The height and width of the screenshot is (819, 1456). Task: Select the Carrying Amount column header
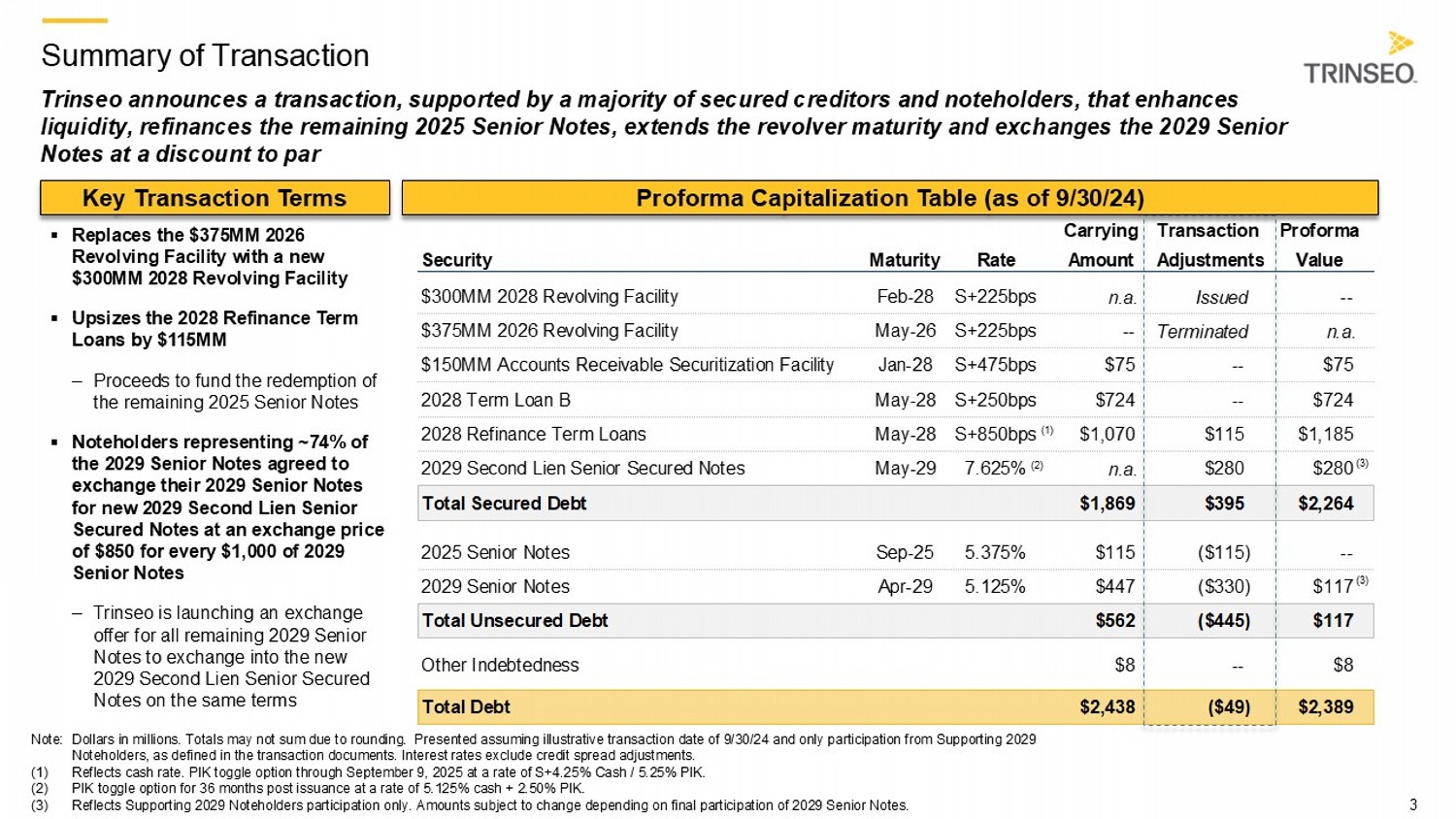(1100, 246)
